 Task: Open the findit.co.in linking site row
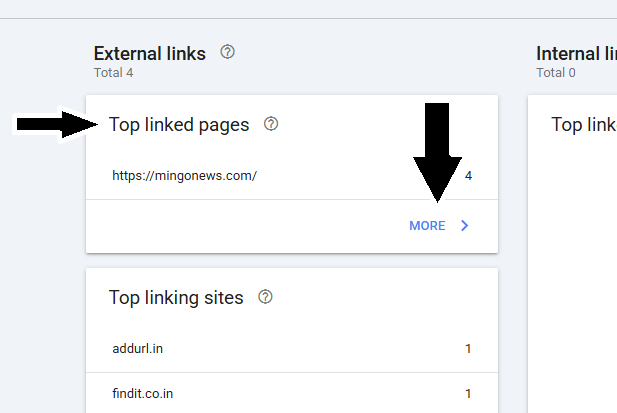point(292,393)
